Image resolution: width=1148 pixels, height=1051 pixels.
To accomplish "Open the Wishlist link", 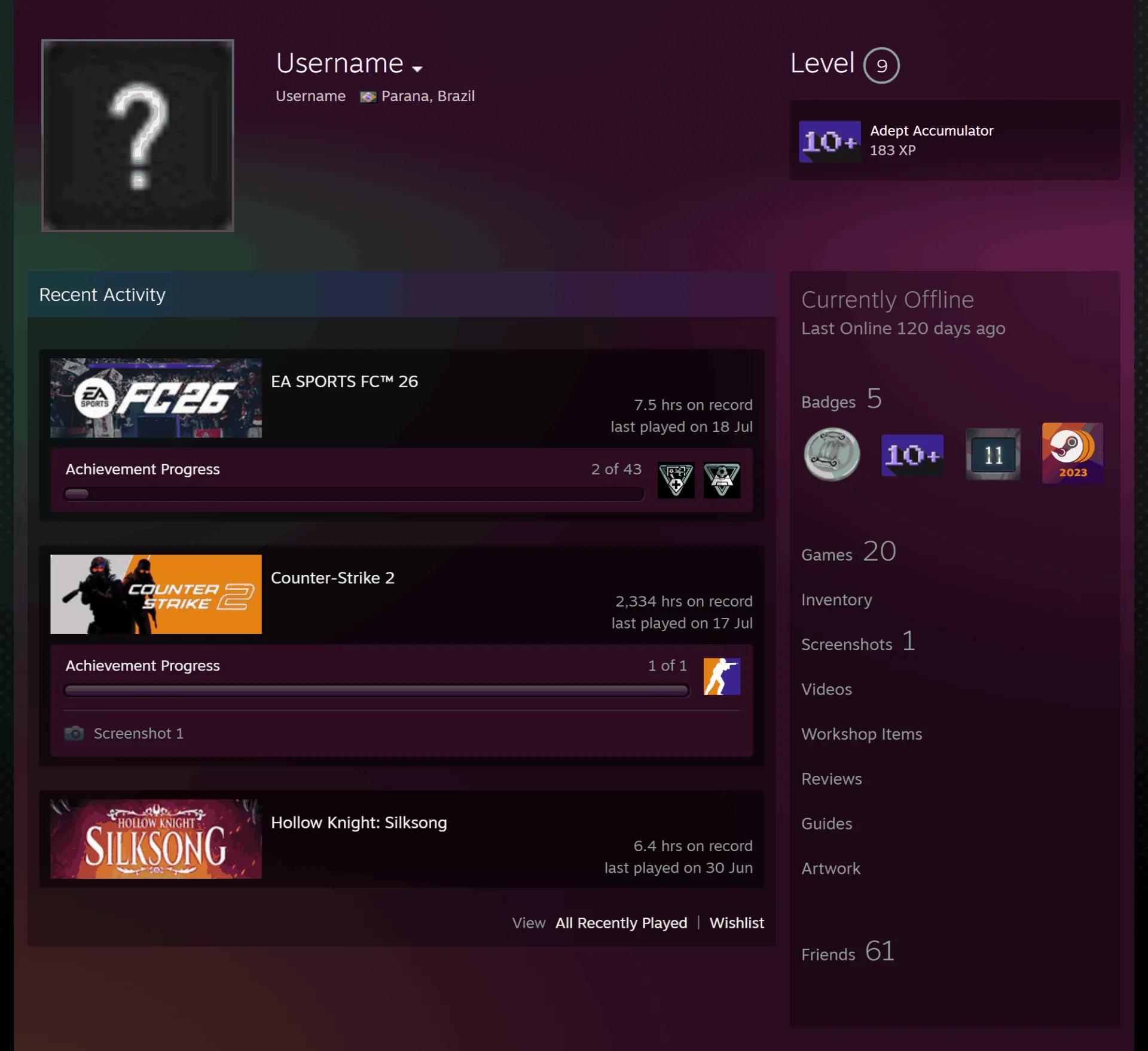I will point(737,922).
